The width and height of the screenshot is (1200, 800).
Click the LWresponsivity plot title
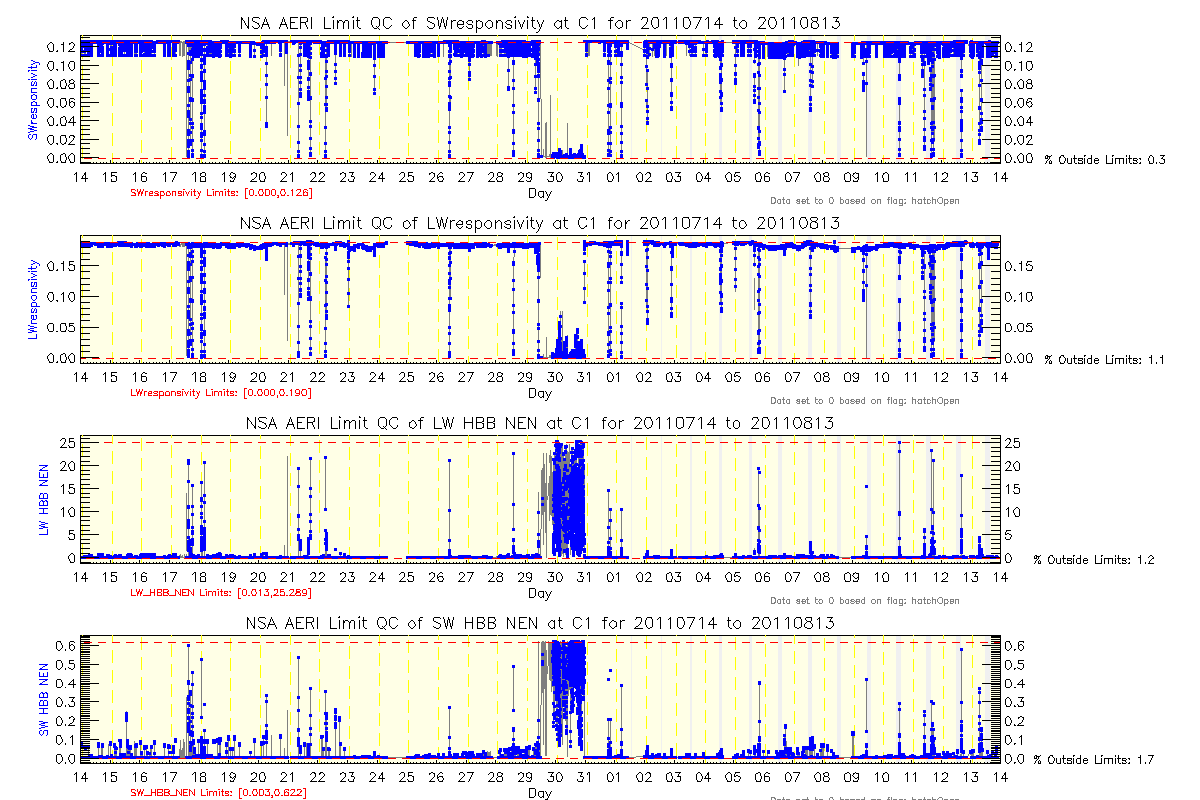tap(539, 222)
